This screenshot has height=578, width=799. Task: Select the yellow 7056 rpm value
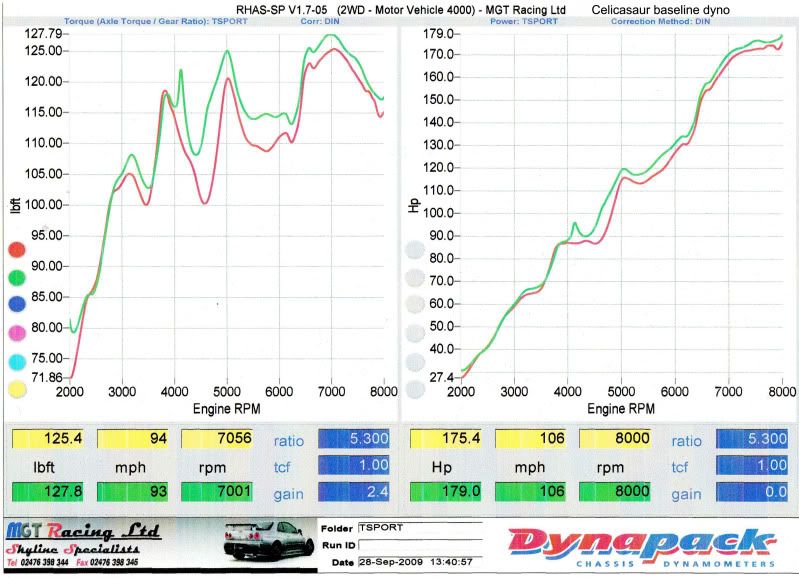click(x=217, y=438)
